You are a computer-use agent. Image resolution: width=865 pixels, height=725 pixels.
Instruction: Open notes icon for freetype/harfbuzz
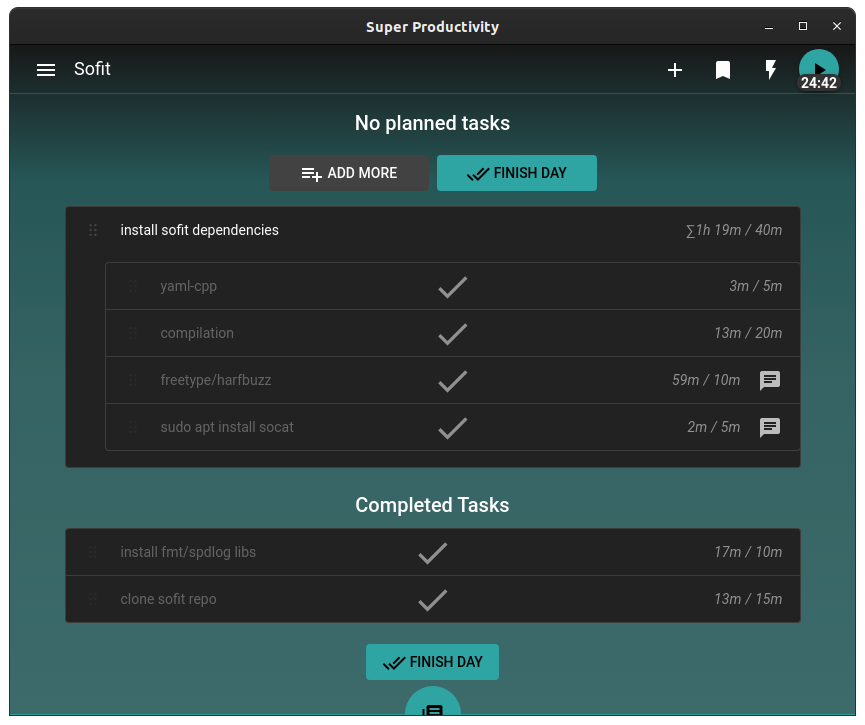tap(770, 380)
